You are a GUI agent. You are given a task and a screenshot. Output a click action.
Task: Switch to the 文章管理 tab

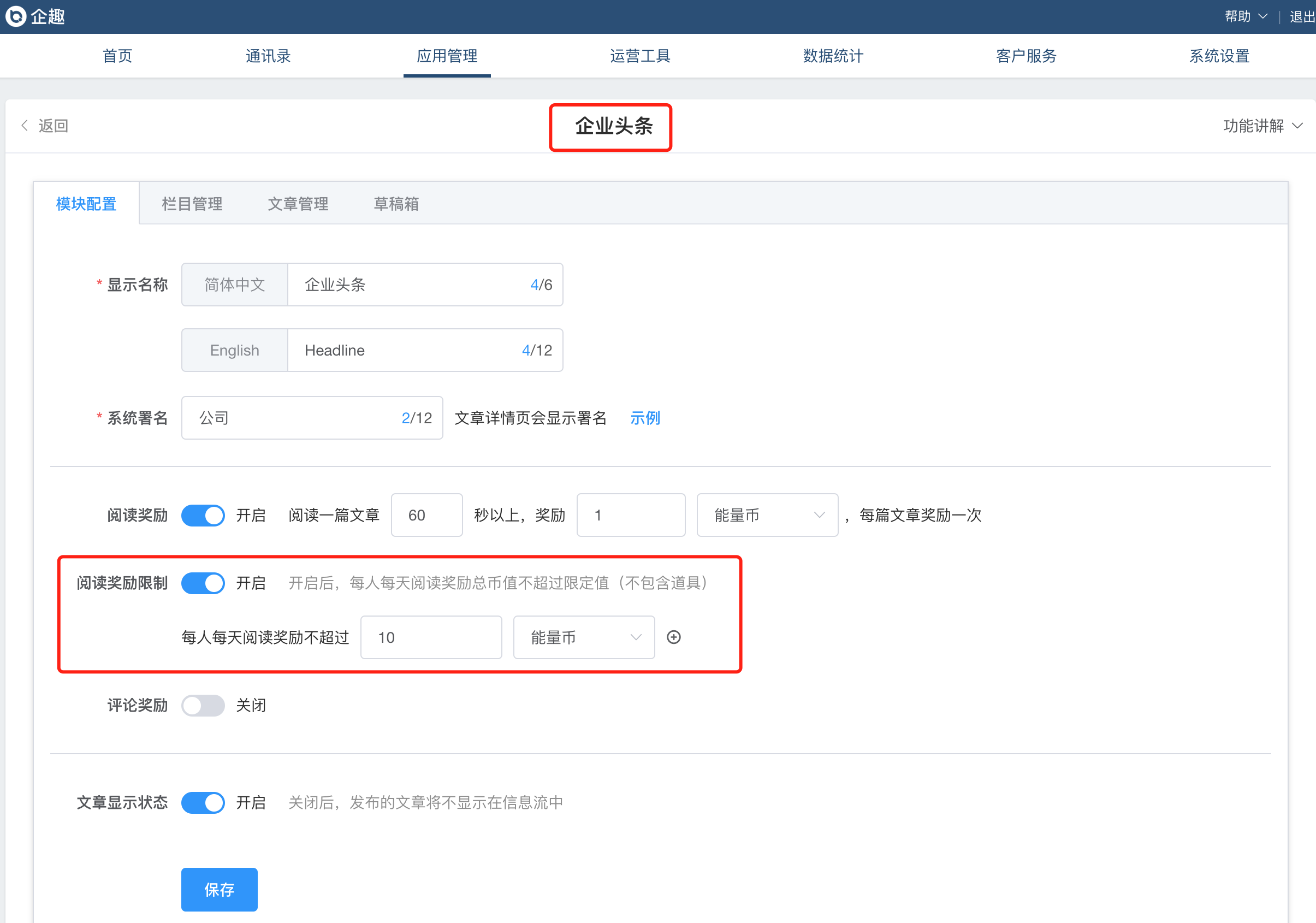tap(298, 204)
